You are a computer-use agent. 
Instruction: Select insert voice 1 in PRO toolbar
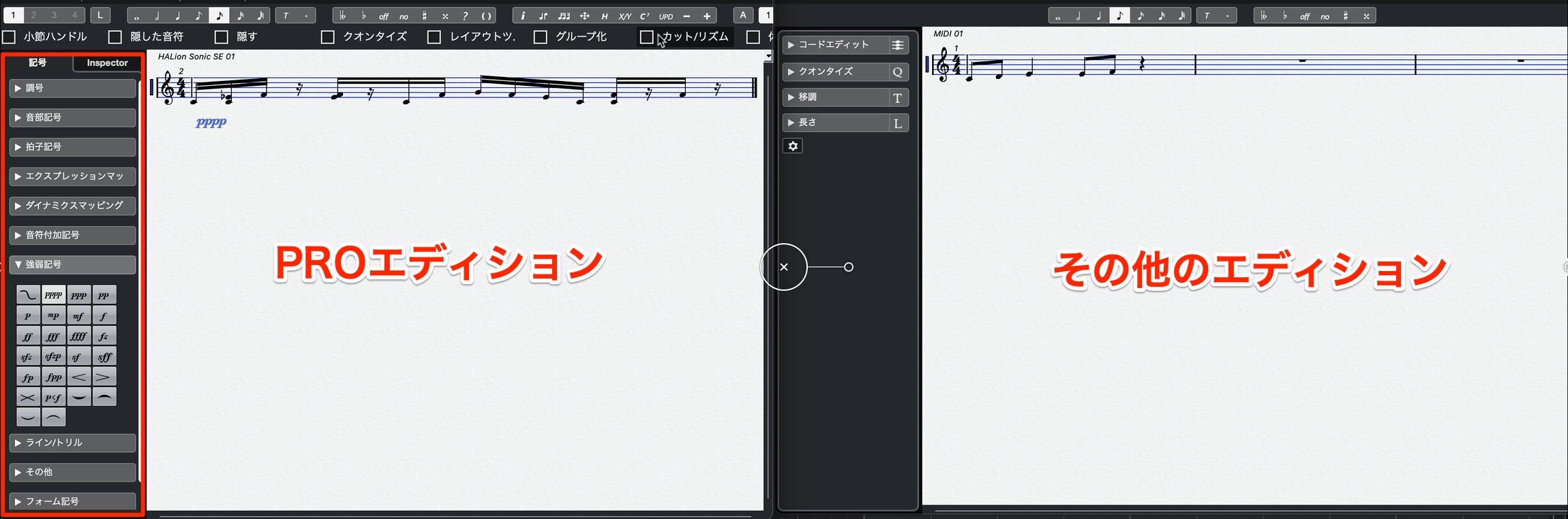coord(13,15)
